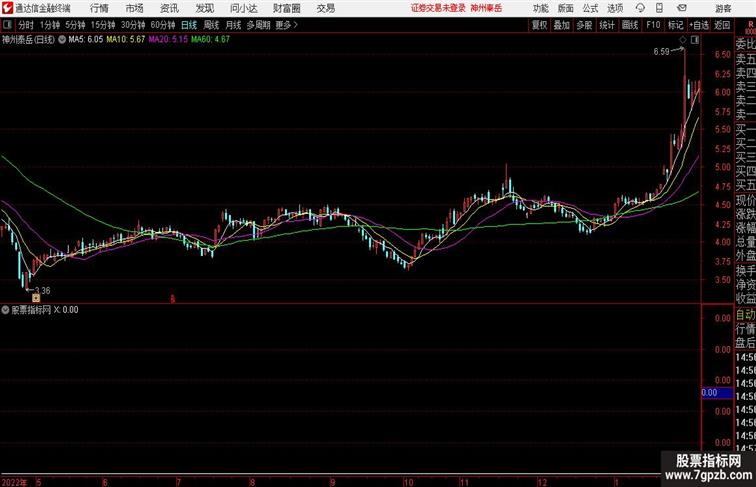
Task: Click the customer service headset icon
Action: pyautogui.click(x=640, y=8)
